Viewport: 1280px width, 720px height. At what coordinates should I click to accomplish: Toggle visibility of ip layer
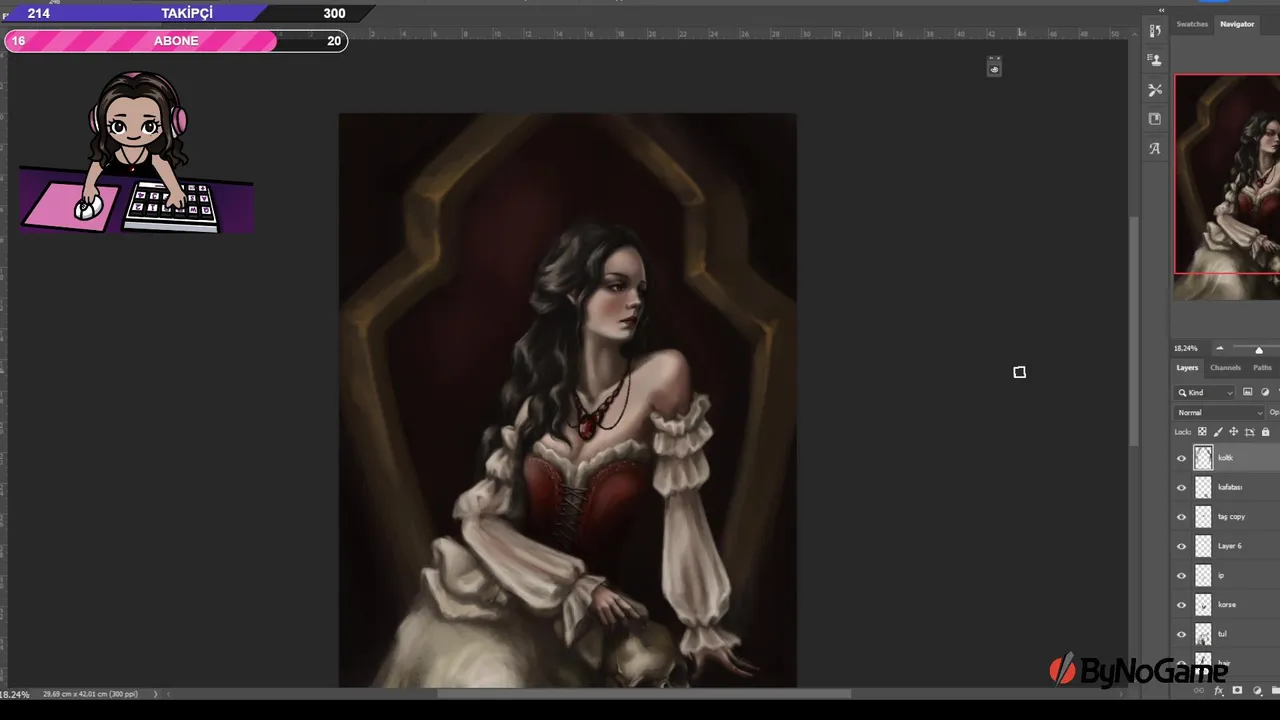pyautogui.click(x=1181, y=576)
